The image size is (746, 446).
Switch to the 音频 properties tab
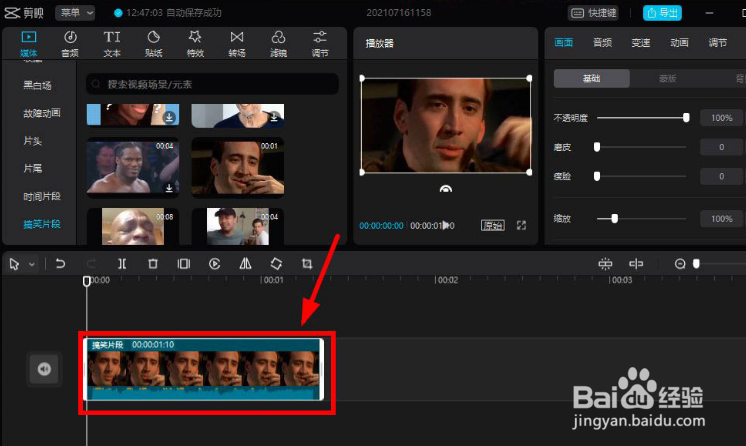click(x=602, y=42)
